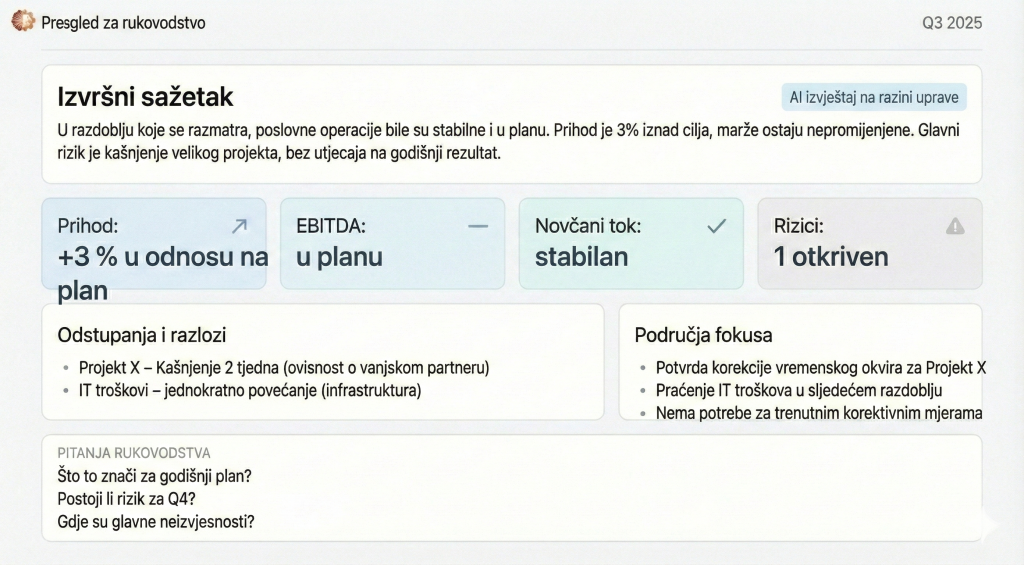Click the warning triangle icon on Rizici card
Image resolution: width=1024 pixels, height=565 pixels.
click(x=955, y=226)
